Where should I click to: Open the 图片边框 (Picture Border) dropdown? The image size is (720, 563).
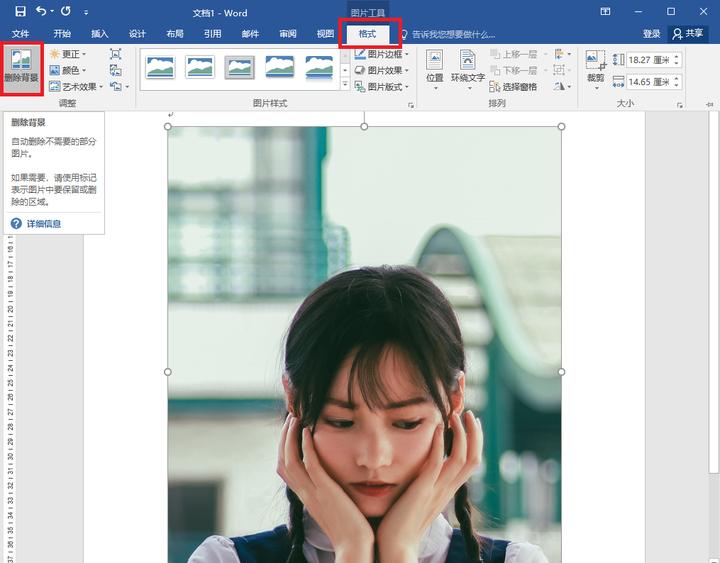(x=382, y=54)
